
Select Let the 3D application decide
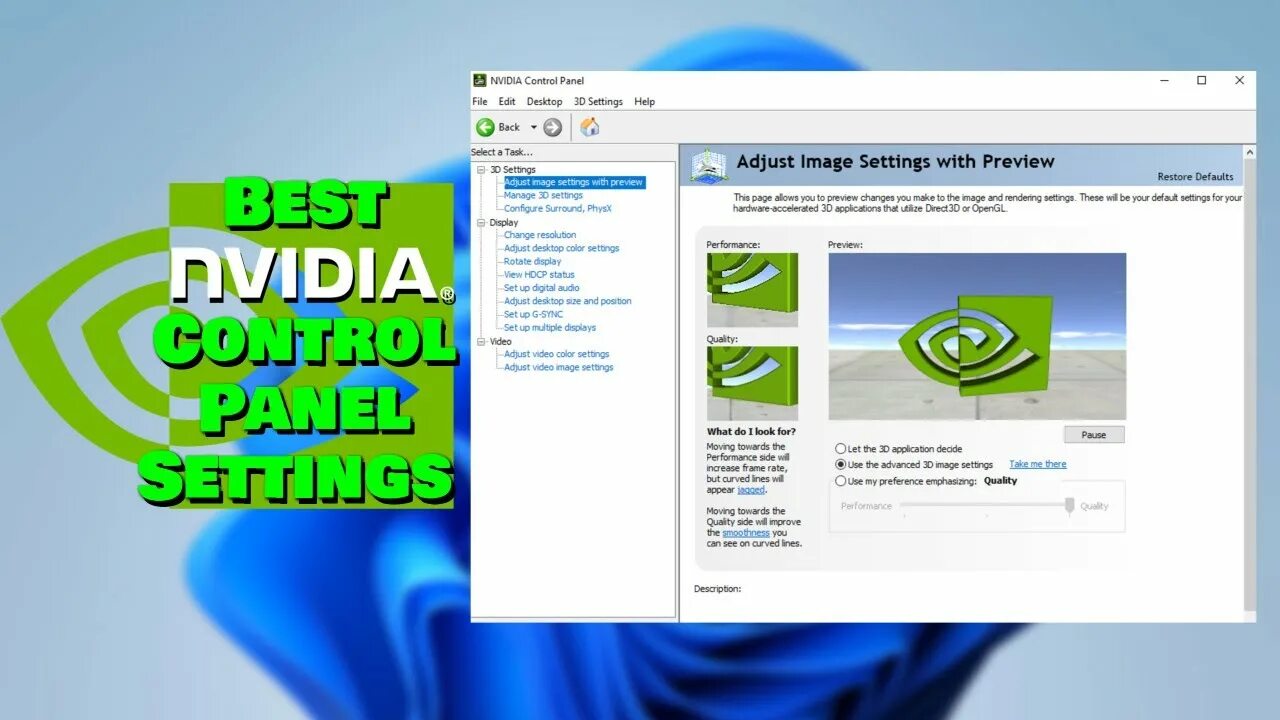[898, 449]
